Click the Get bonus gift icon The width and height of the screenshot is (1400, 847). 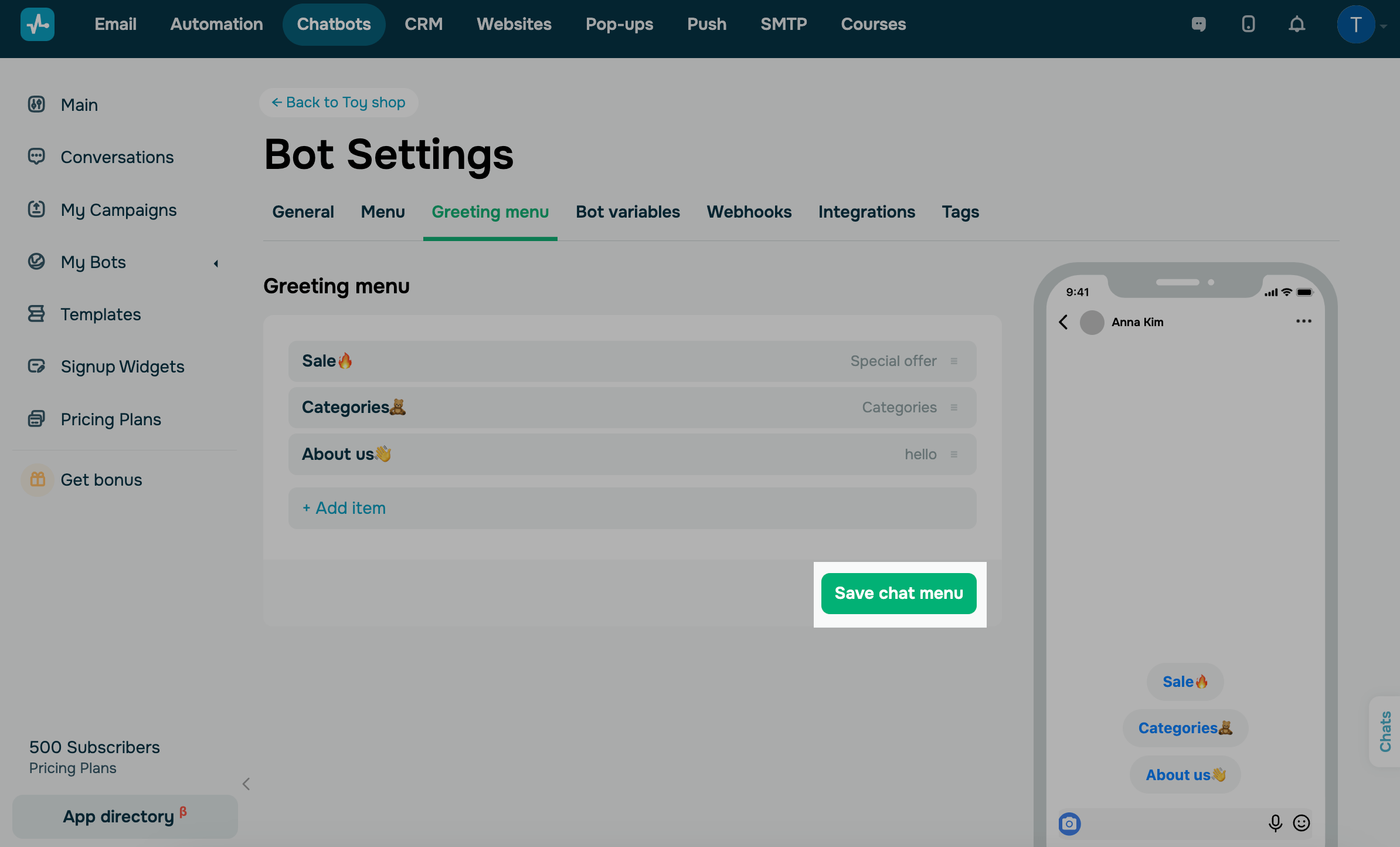(x=38, y=479)
